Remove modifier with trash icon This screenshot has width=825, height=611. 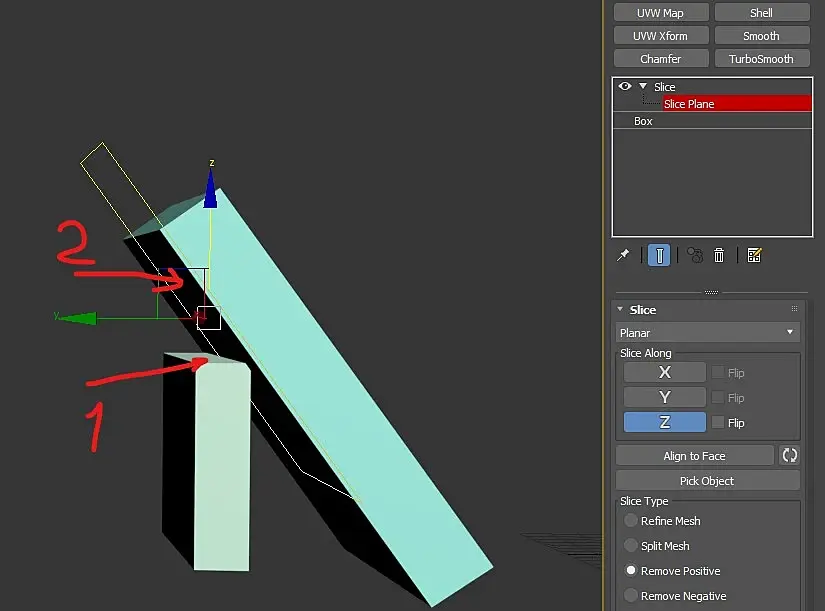pyautogui.click(x=719, y=256)
